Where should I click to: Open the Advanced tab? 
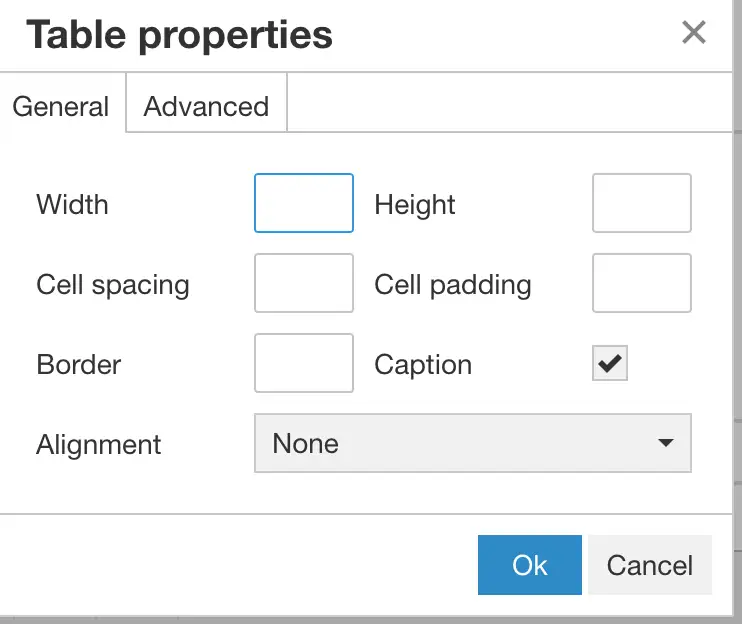[206, 106]
